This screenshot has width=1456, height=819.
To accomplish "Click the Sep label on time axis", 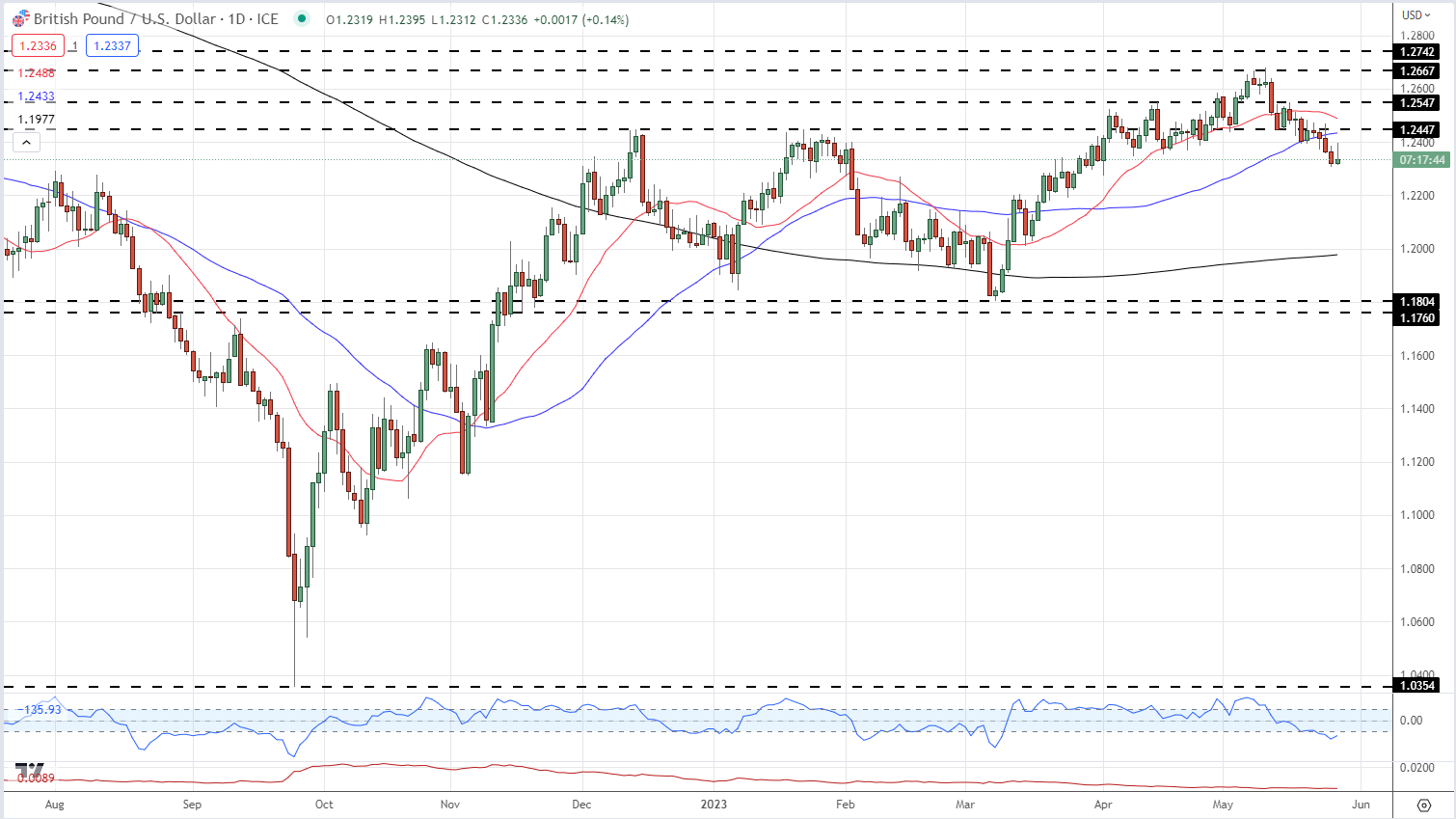I will (x=192, y=805).
